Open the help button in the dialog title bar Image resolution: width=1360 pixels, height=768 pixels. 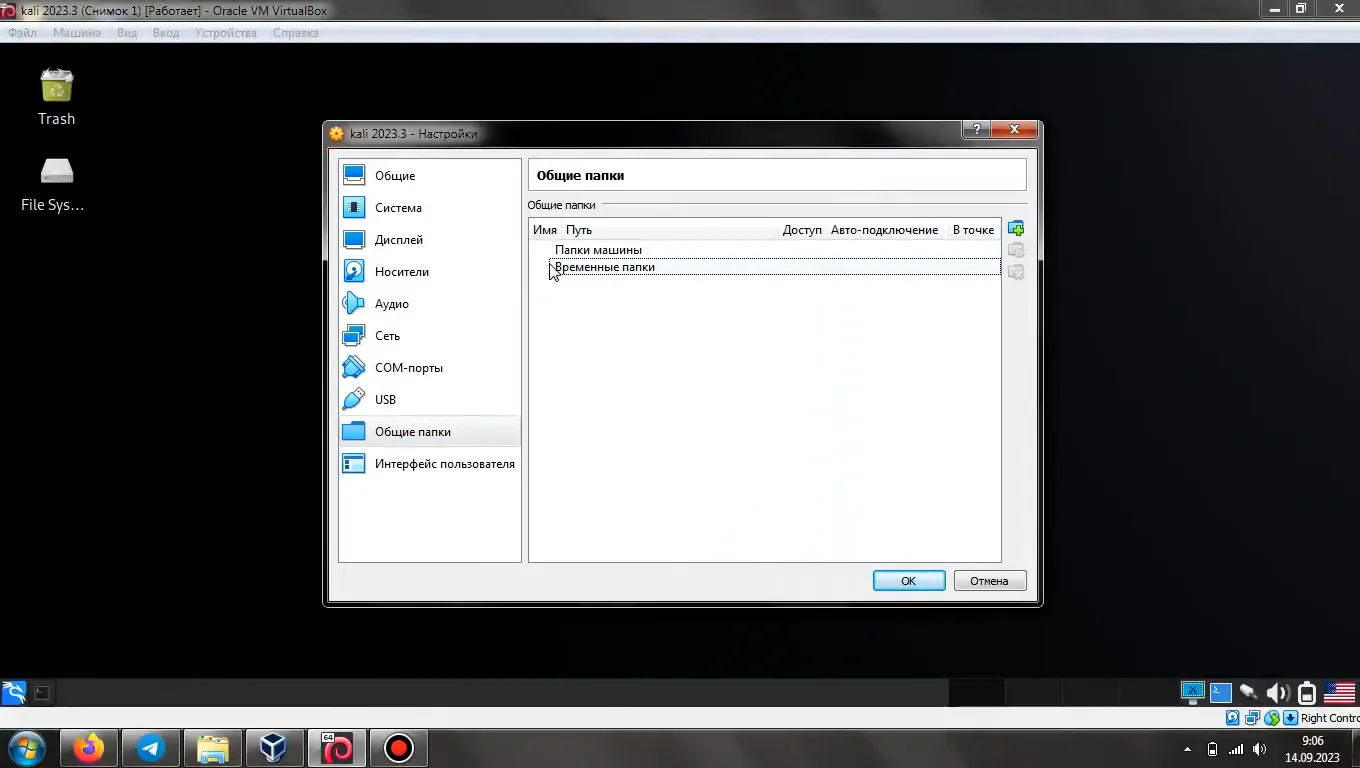point(976,130)
